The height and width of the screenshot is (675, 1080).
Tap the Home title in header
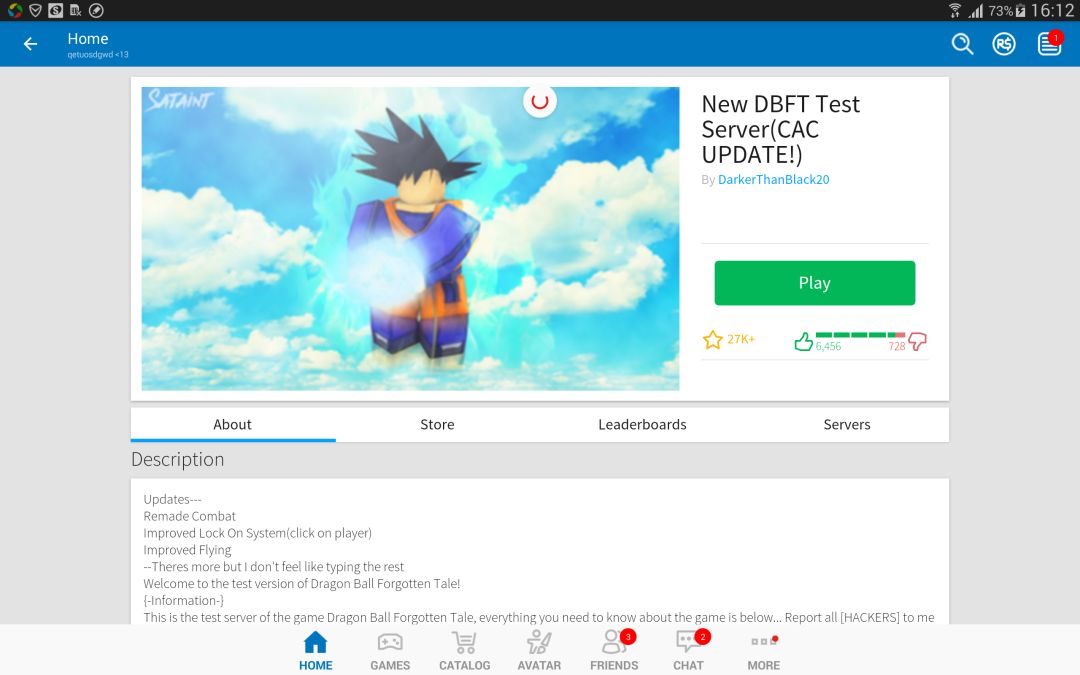[x=87, y=39]
